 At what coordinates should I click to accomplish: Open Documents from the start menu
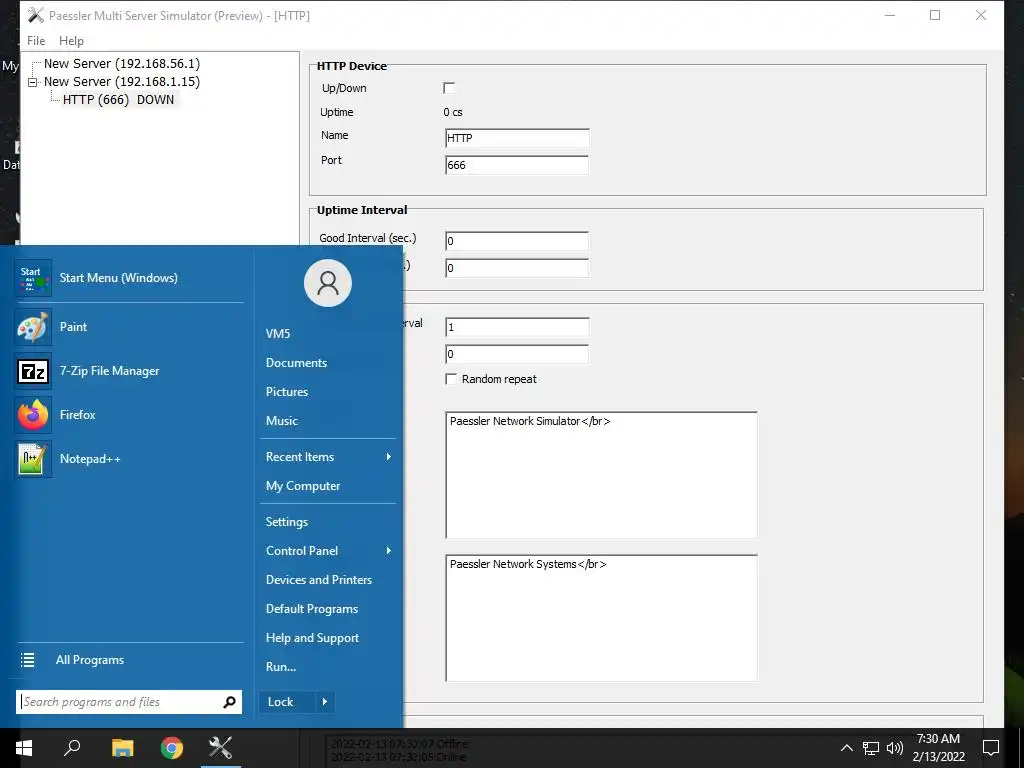296,362
